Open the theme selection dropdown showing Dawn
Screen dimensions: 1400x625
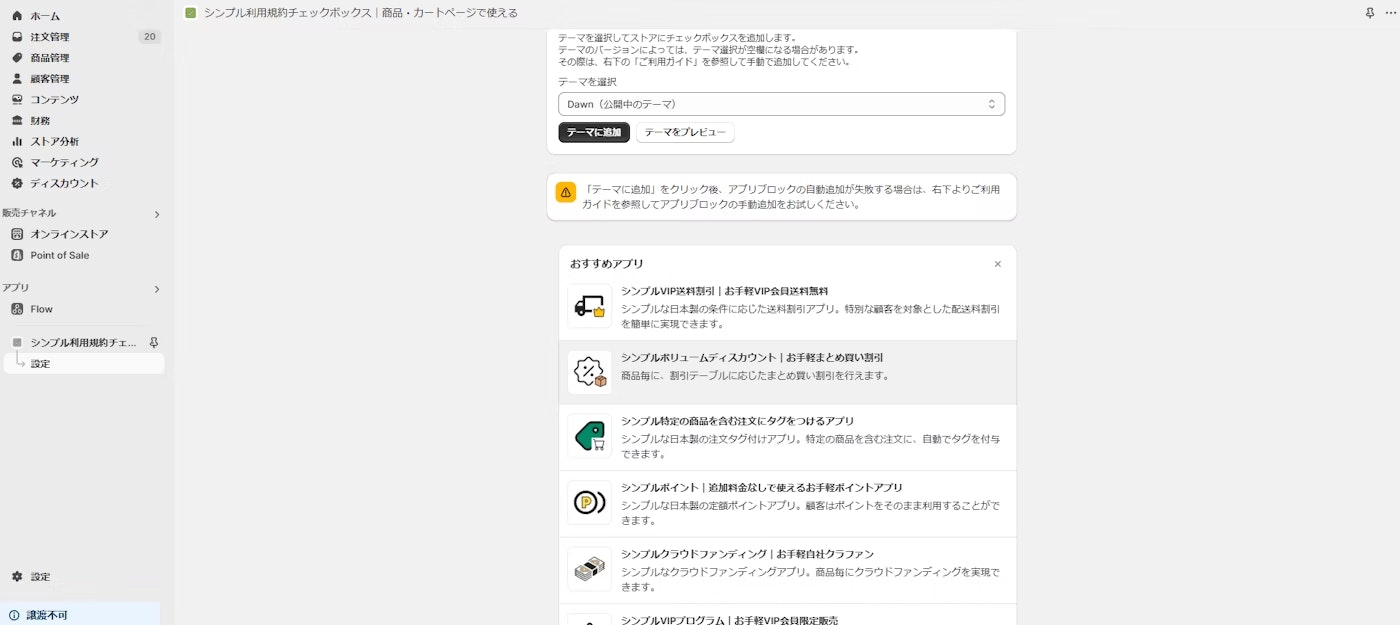click(x=781, y=104)
